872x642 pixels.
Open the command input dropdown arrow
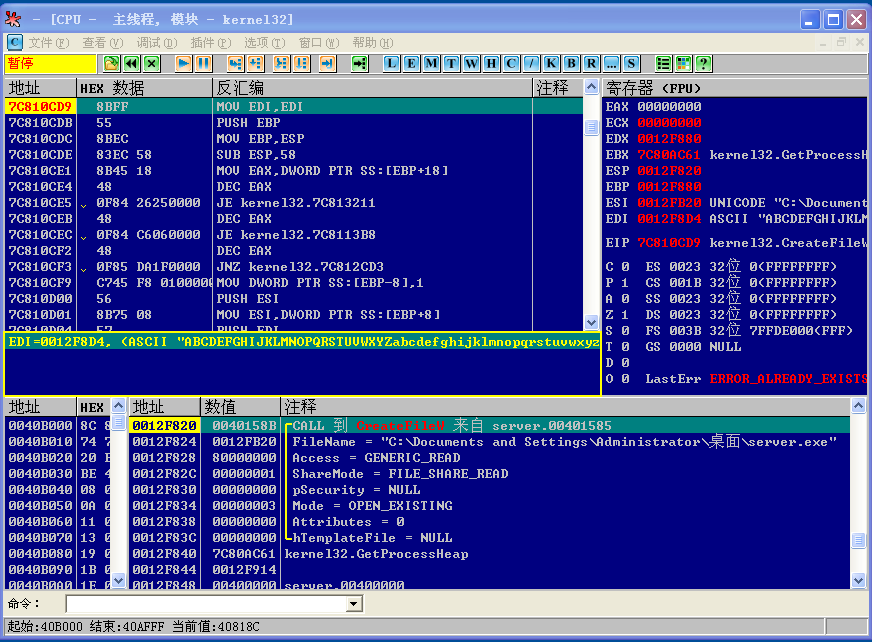354,604
